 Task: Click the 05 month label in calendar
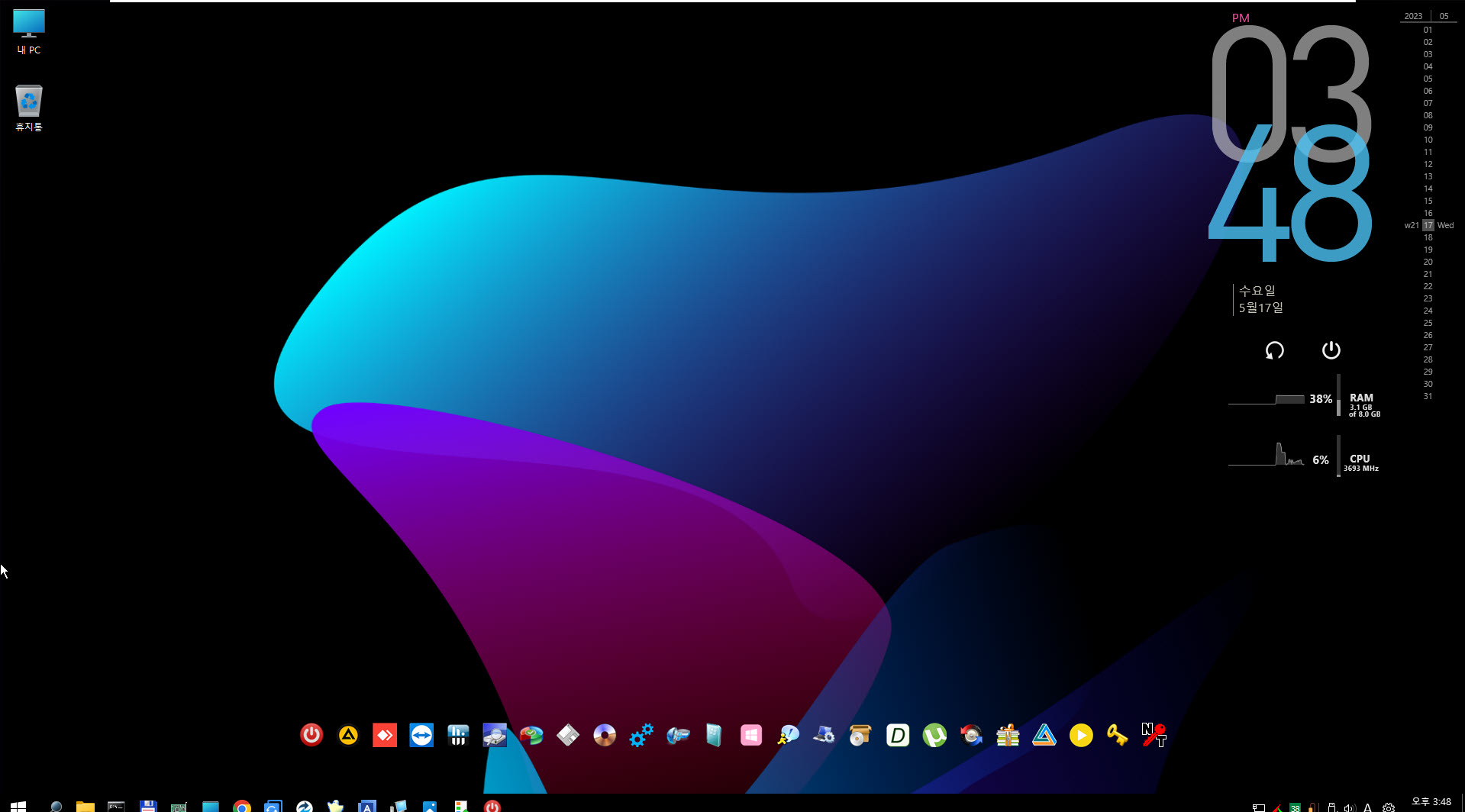(x=1444, y=16)
